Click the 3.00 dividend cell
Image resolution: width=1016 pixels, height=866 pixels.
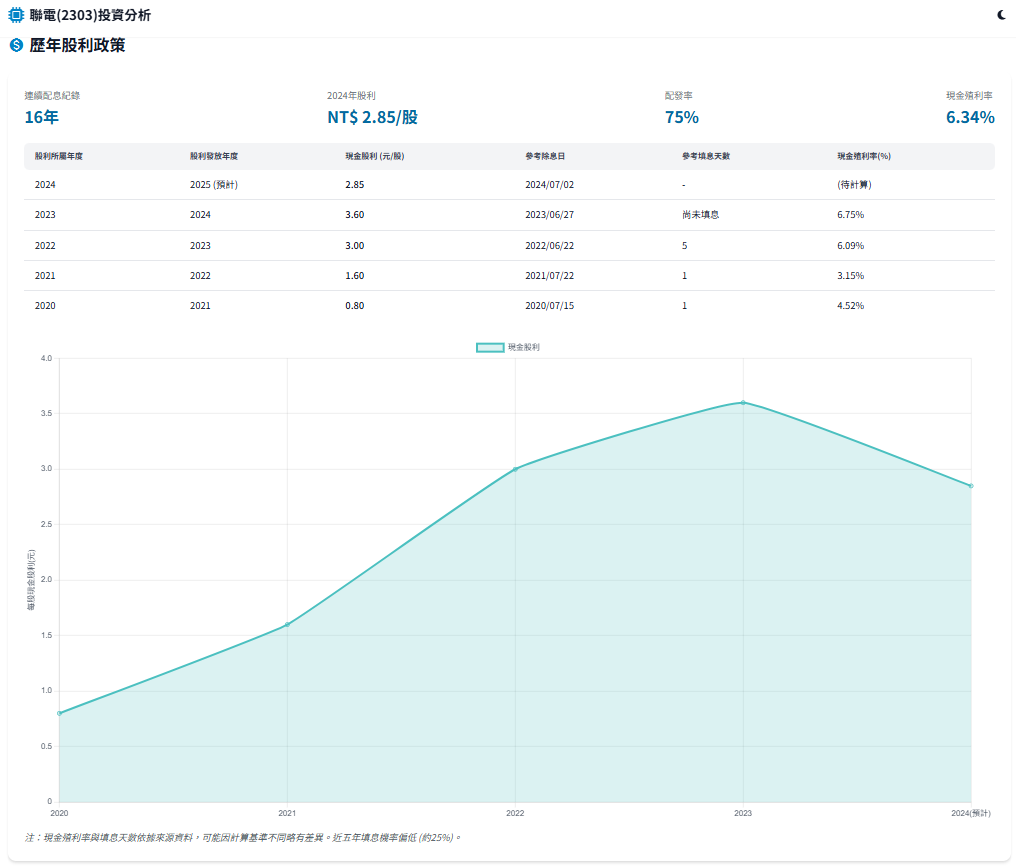[x=354, y=245]
